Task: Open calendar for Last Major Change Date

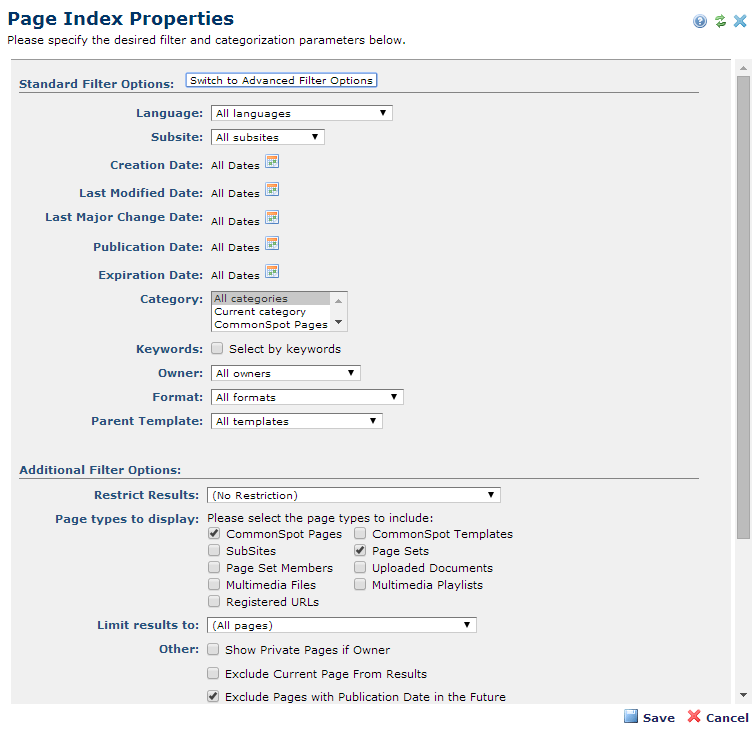Action: [272, 218]
